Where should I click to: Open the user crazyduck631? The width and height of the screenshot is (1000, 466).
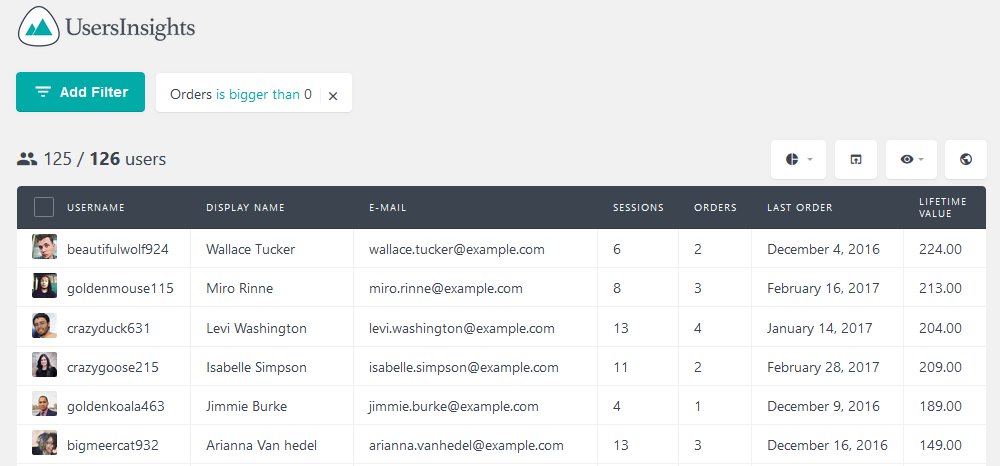[108, 328]
